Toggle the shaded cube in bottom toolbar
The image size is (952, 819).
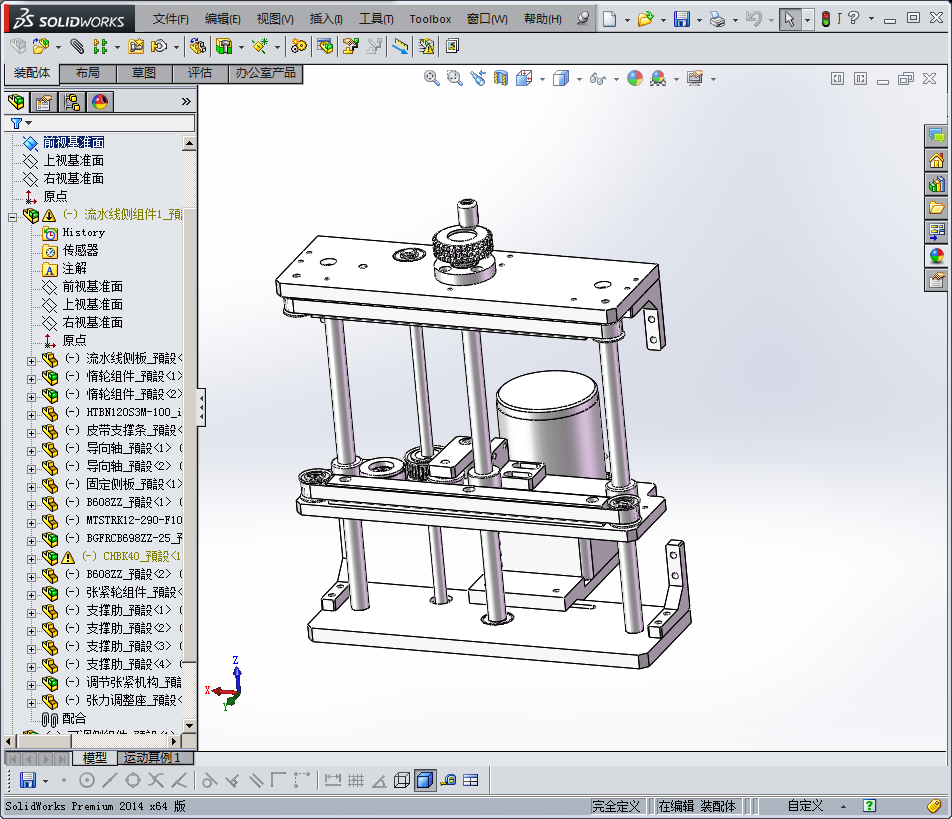click(x=425, y=781)
